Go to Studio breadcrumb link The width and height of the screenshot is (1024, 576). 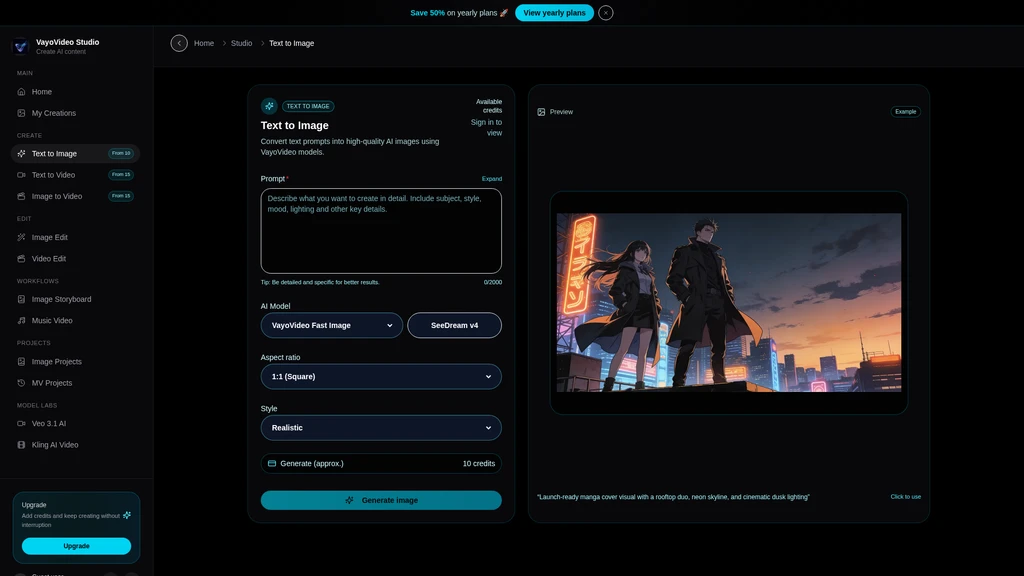[241, 43]
